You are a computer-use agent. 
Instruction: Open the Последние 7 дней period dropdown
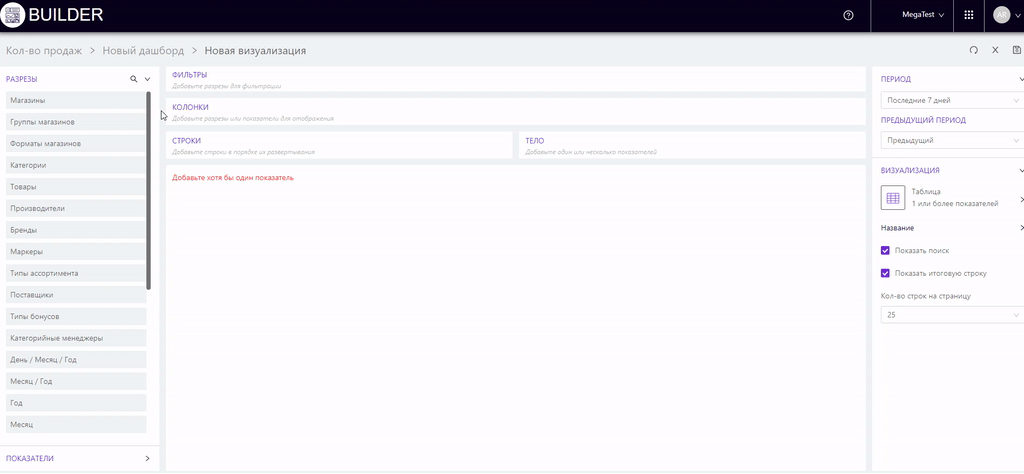coord(950,100)
